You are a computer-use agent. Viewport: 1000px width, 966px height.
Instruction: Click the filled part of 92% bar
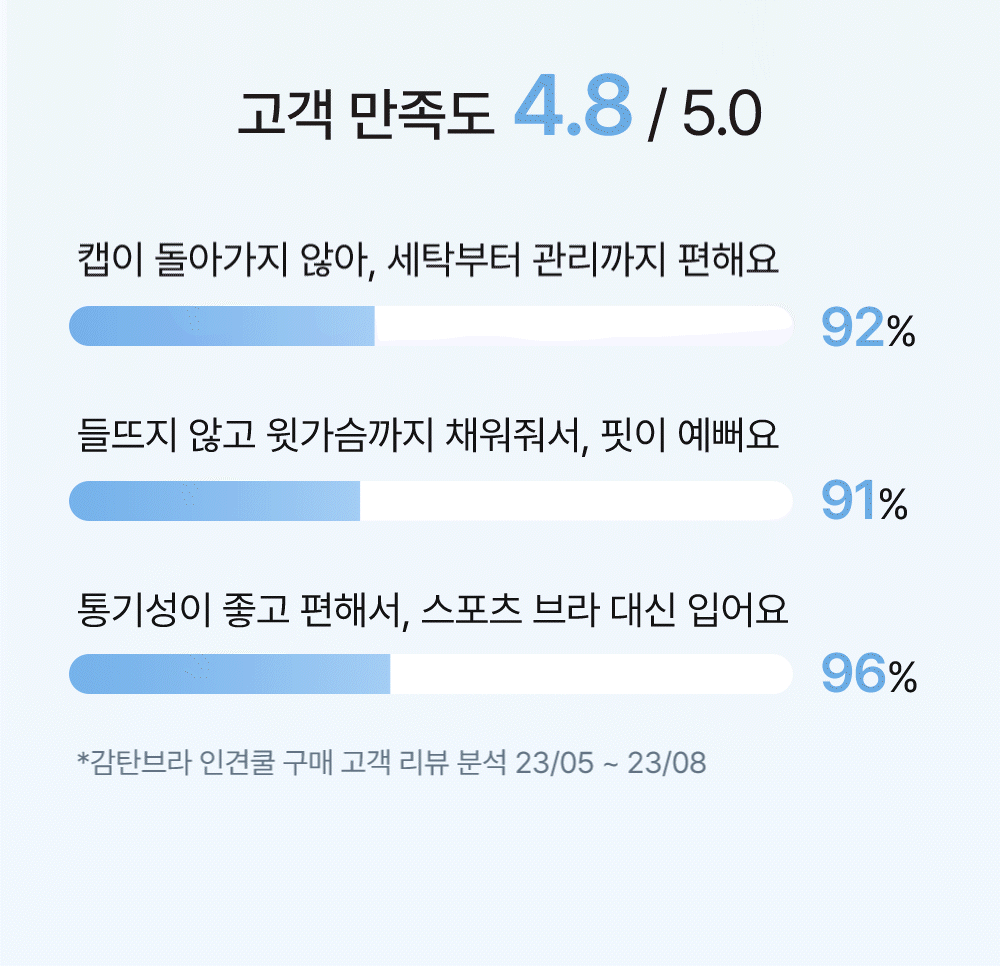[x=222, y=326]
